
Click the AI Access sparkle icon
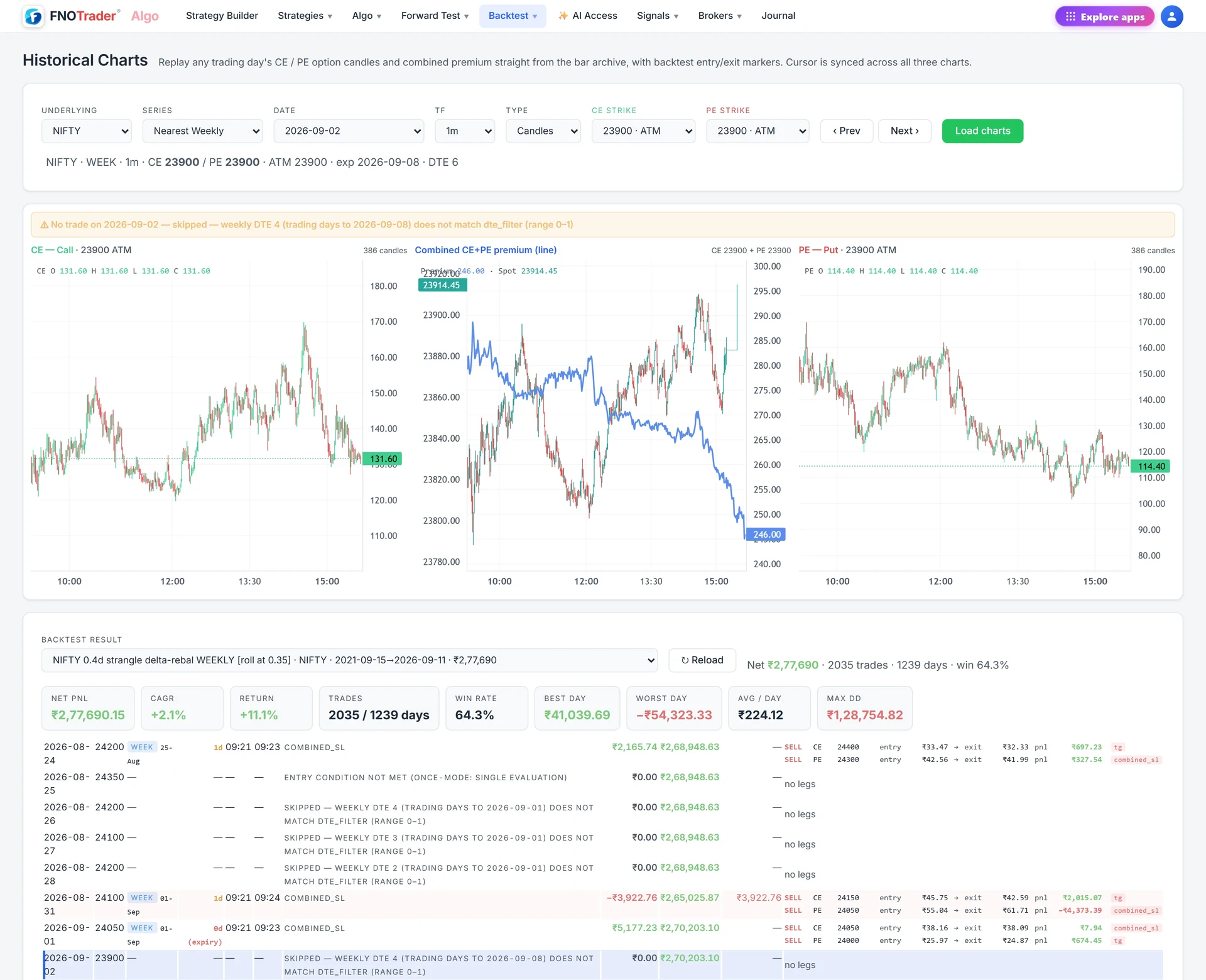(x=563, y=16)
